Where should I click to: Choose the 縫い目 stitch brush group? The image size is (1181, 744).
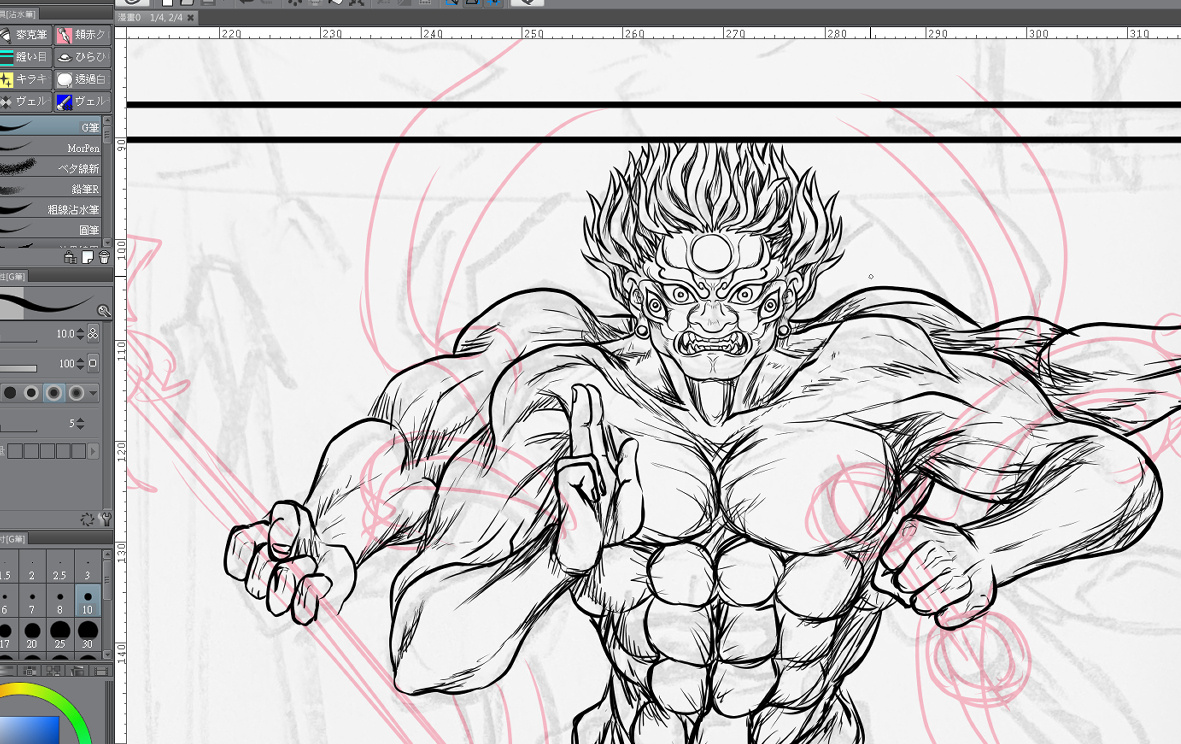(x=25, y=56)
